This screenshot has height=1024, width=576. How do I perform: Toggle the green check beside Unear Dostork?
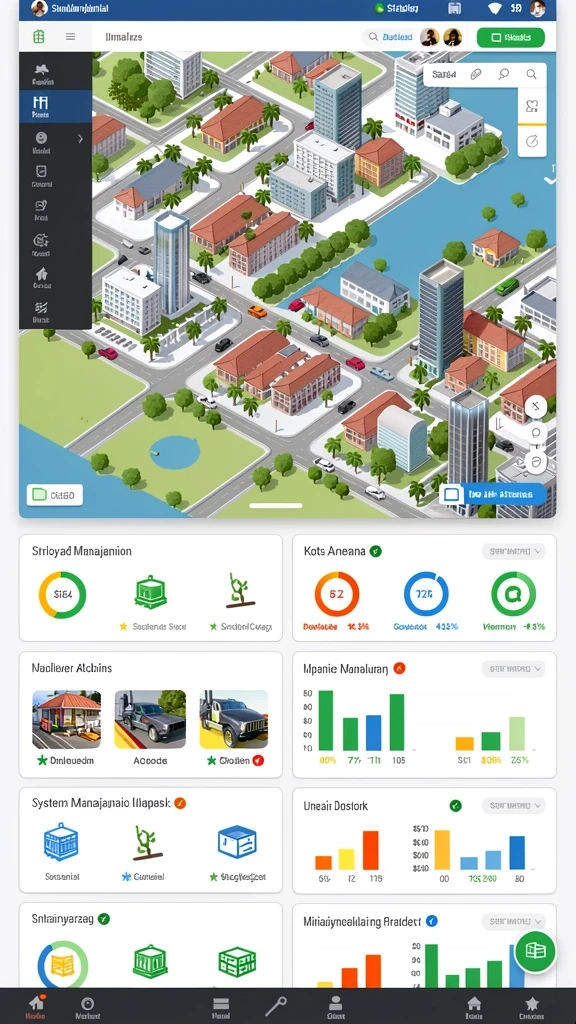[456, 806]
